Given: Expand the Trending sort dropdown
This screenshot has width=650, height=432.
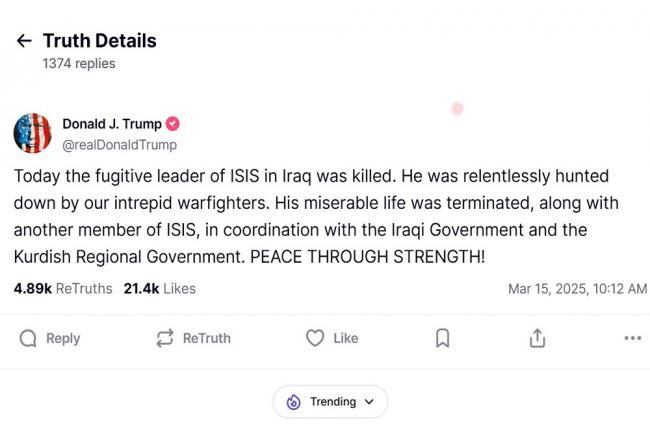Looking at the screenshot, I should pyautogui.click(x=330, y=401).
